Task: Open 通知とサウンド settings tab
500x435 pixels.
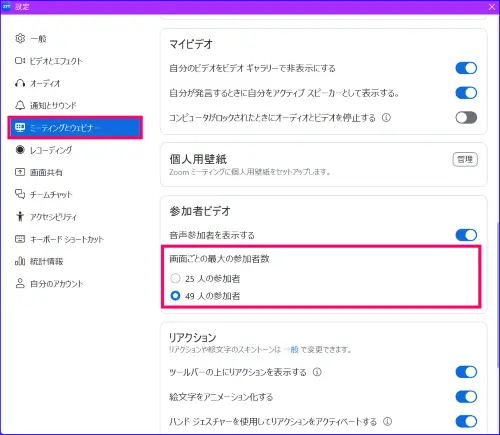Action: pyautogui.click(x=75, y=105)
